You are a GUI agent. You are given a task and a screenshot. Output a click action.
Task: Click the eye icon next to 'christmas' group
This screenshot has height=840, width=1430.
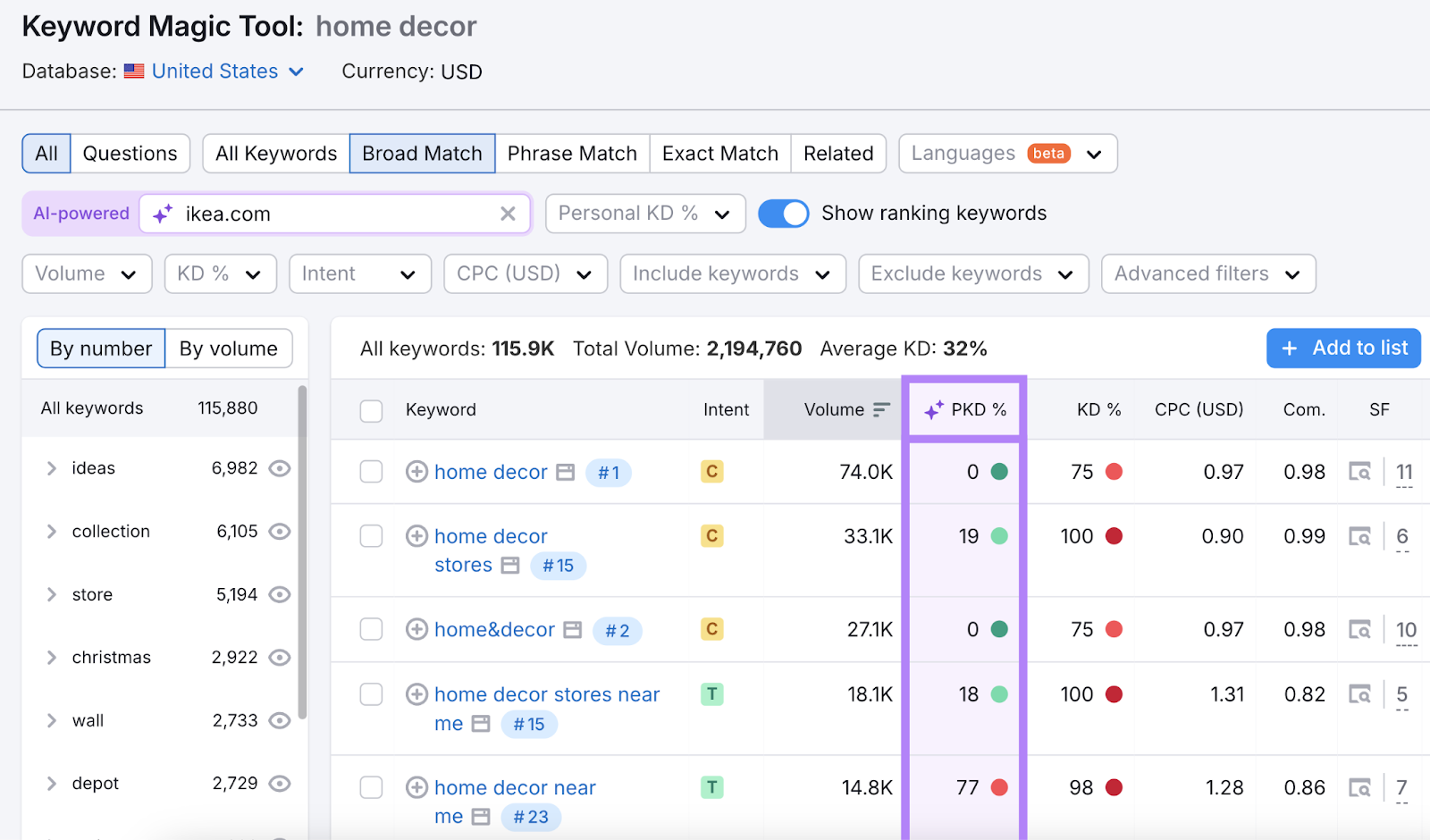point(280,657)
